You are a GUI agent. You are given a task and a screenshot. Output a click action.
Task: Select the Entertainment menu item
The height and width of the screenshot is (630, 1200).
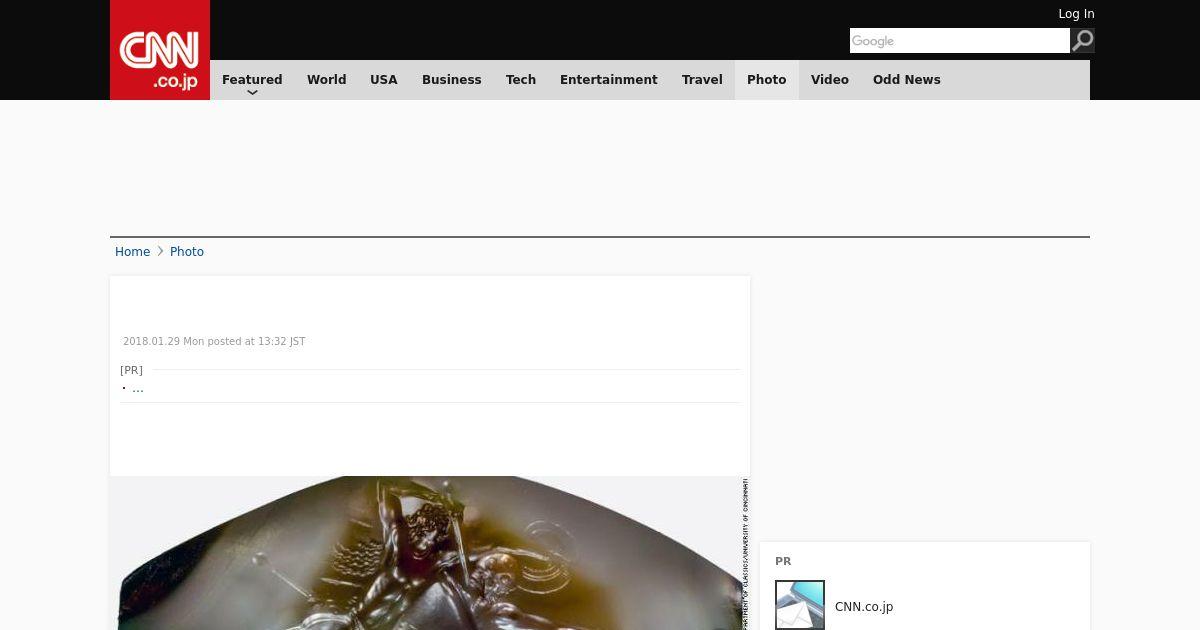pyautogui.click(x=609, y=80)
